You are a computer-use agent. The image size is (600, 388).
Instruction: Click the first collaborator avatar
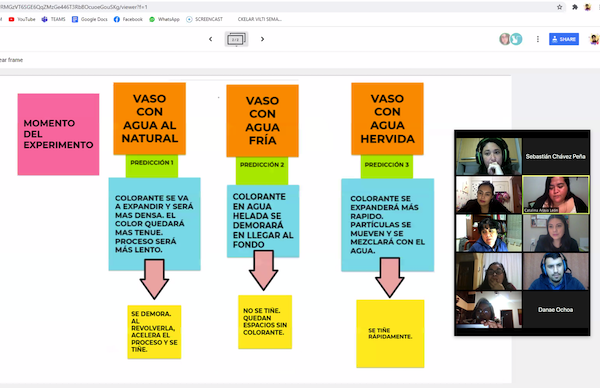coord(505,39)
